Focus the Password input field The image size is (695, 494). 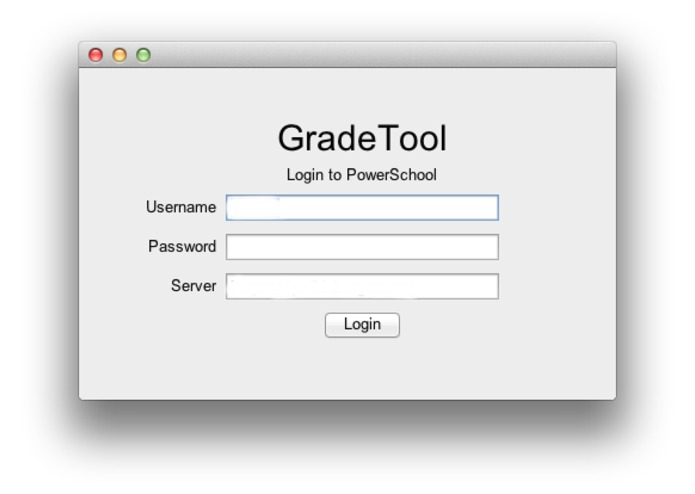[x=362, y=247]
